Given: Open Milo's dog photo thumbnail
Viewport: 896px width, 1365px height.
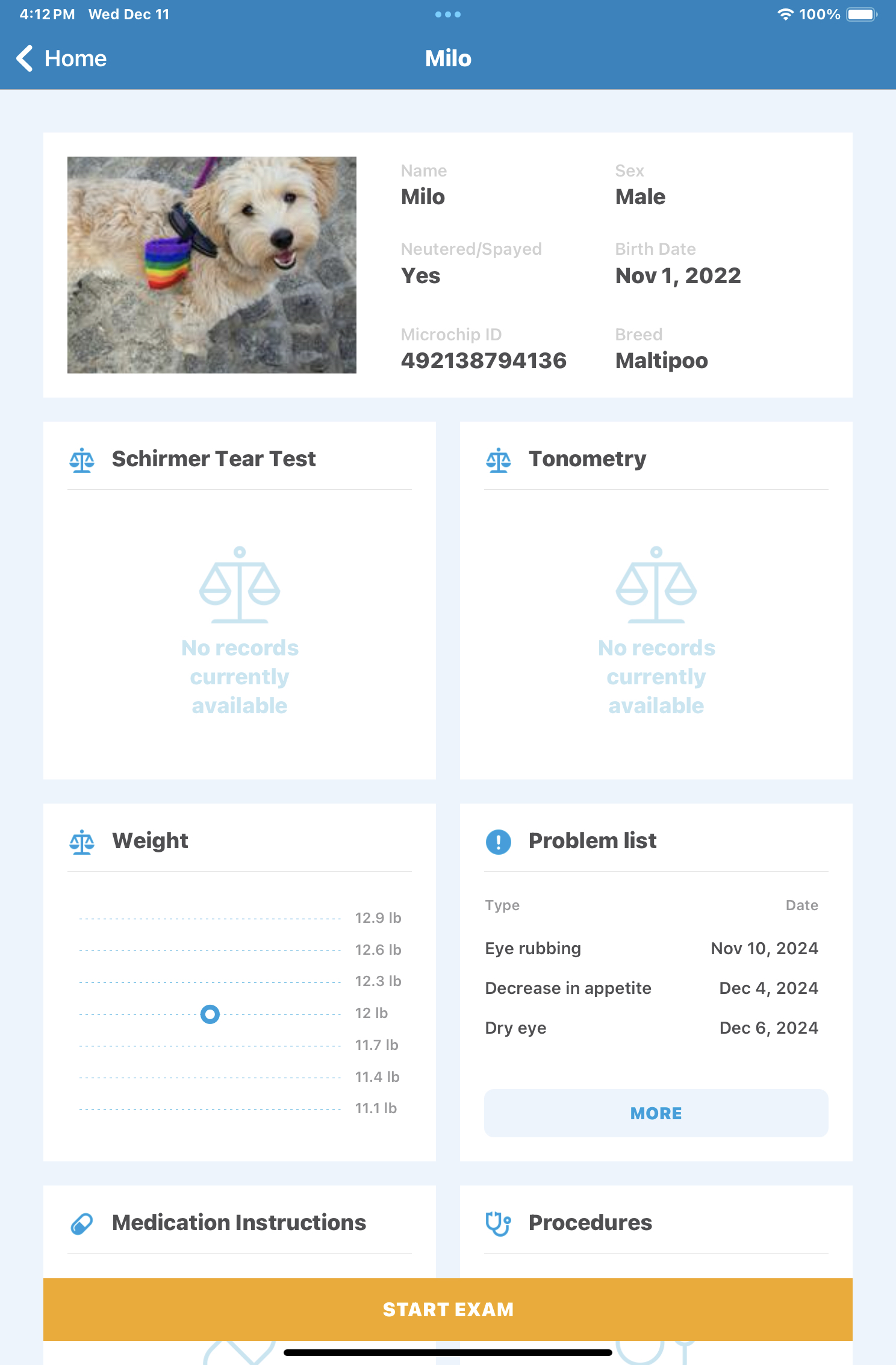Looking at the screenshot, I should [212, 265].
